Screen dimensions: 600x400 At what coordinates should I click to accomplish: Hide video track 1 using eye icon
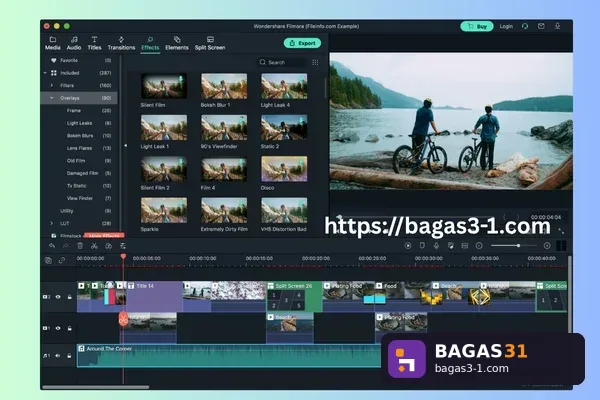point(58,328)
